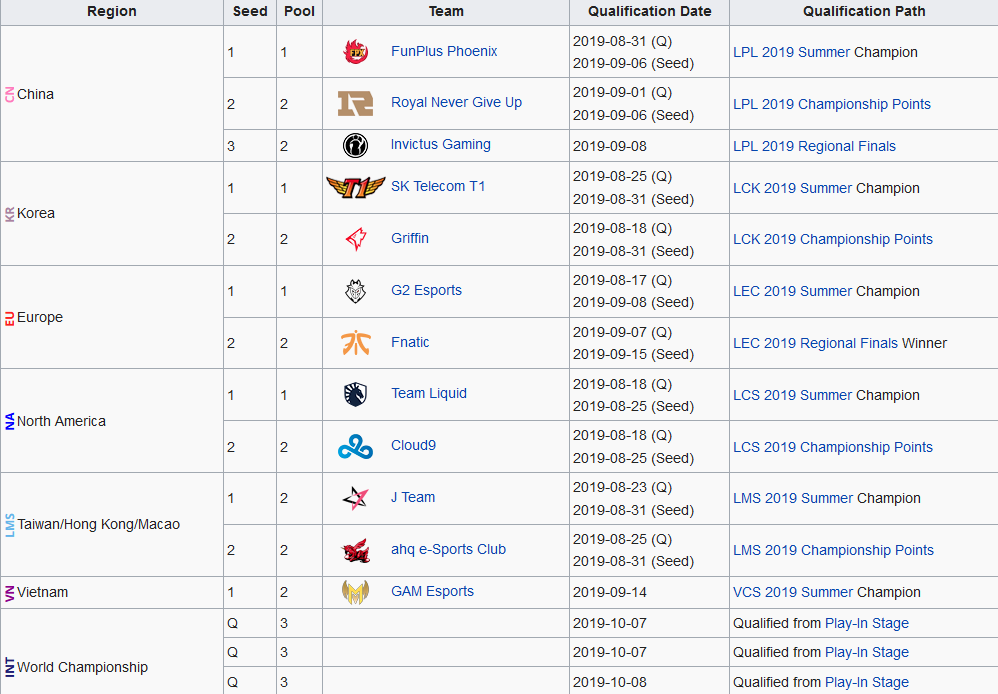Open the LPL 2019 Summer link
The image size is (998, 694).
pos(791,52)
